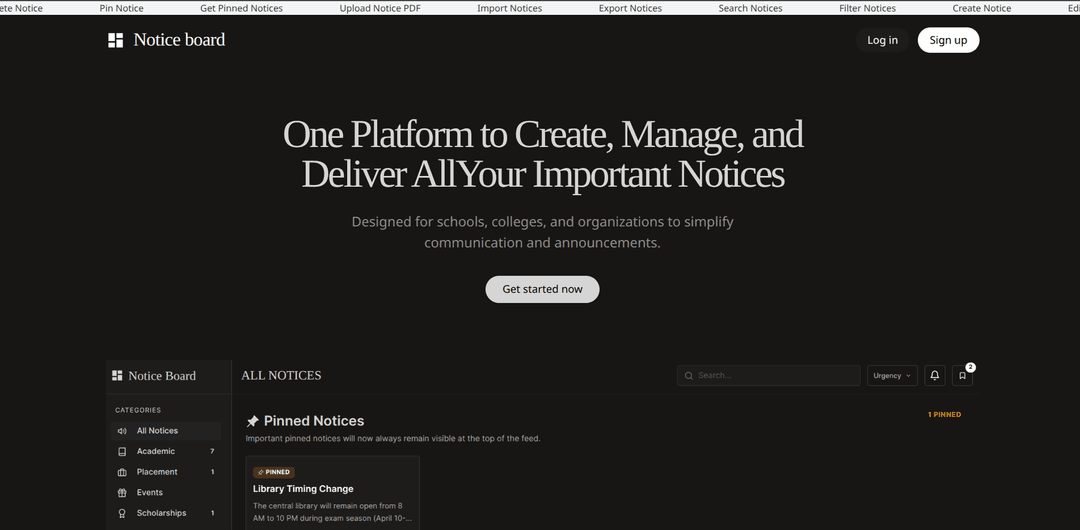The height and width of the screenshot is (530, 1080).
Task: Click the megaphone icon beside All Notices
Action: coord(122,431)
